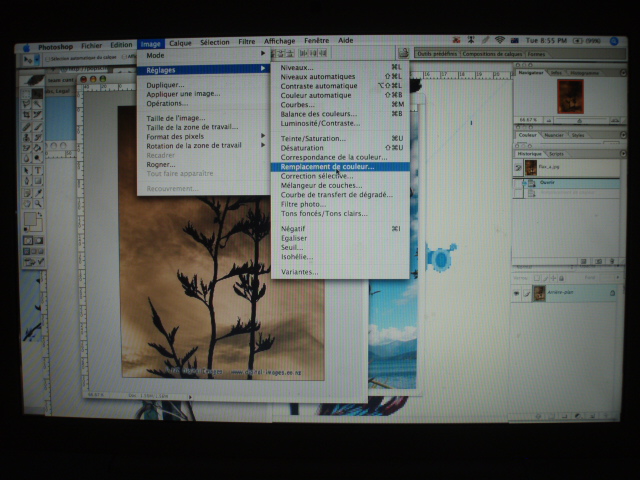Open the tool preset picker arrow
640x480 pixels.
tap(37, 60)
